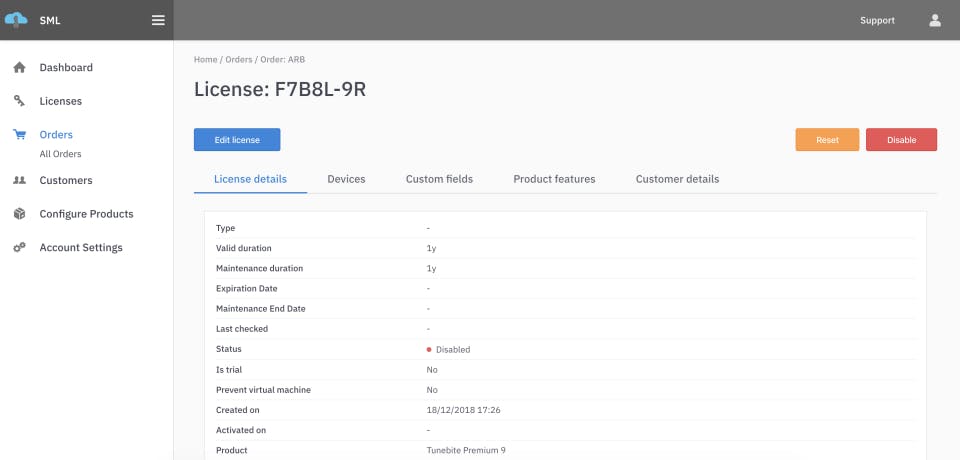Viewport: 960px width, 460px height.
Task: Open the user profile icon
Action: 935,20
